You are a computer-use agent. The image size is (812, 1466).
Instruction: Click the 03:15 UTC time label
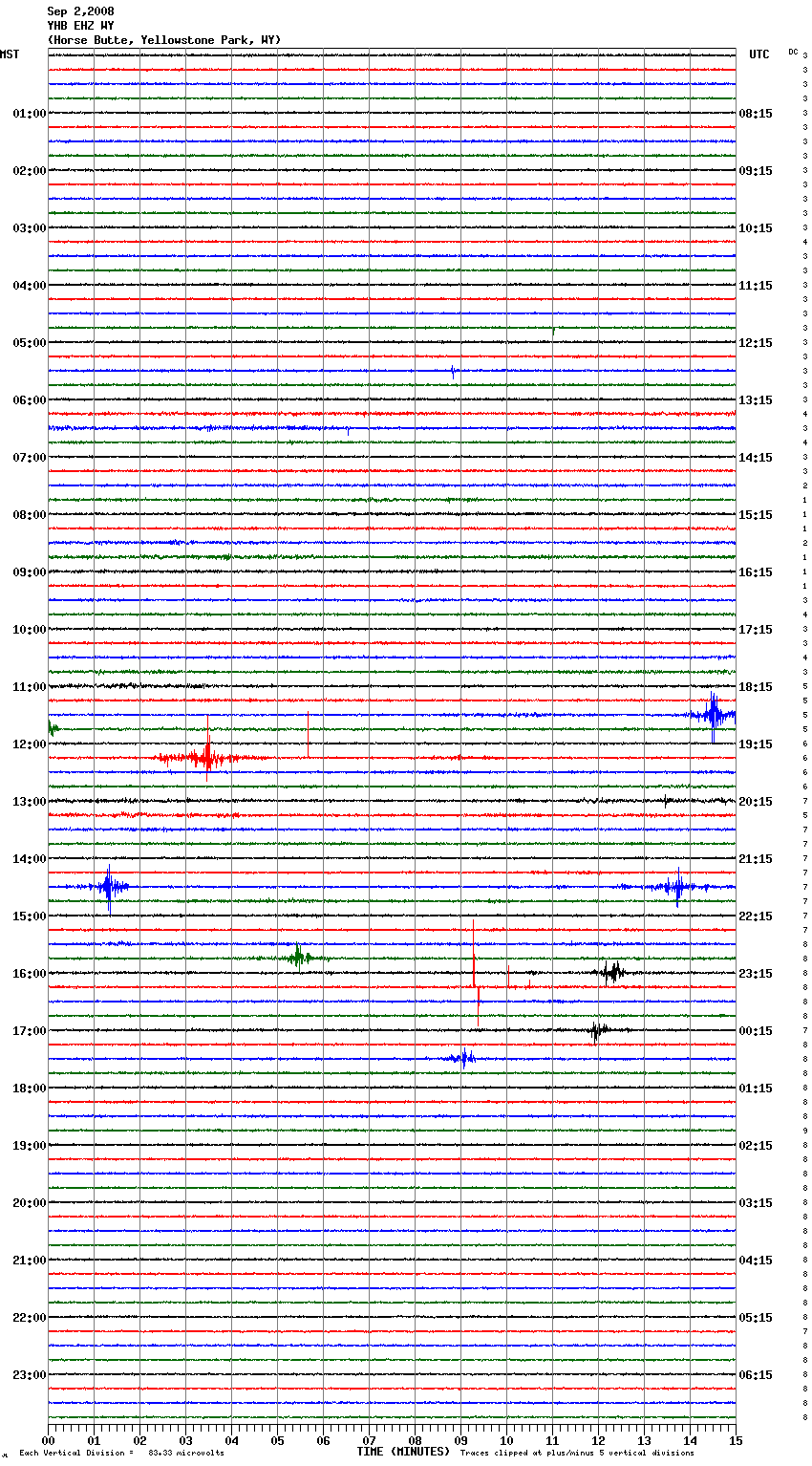[756, 1203]
